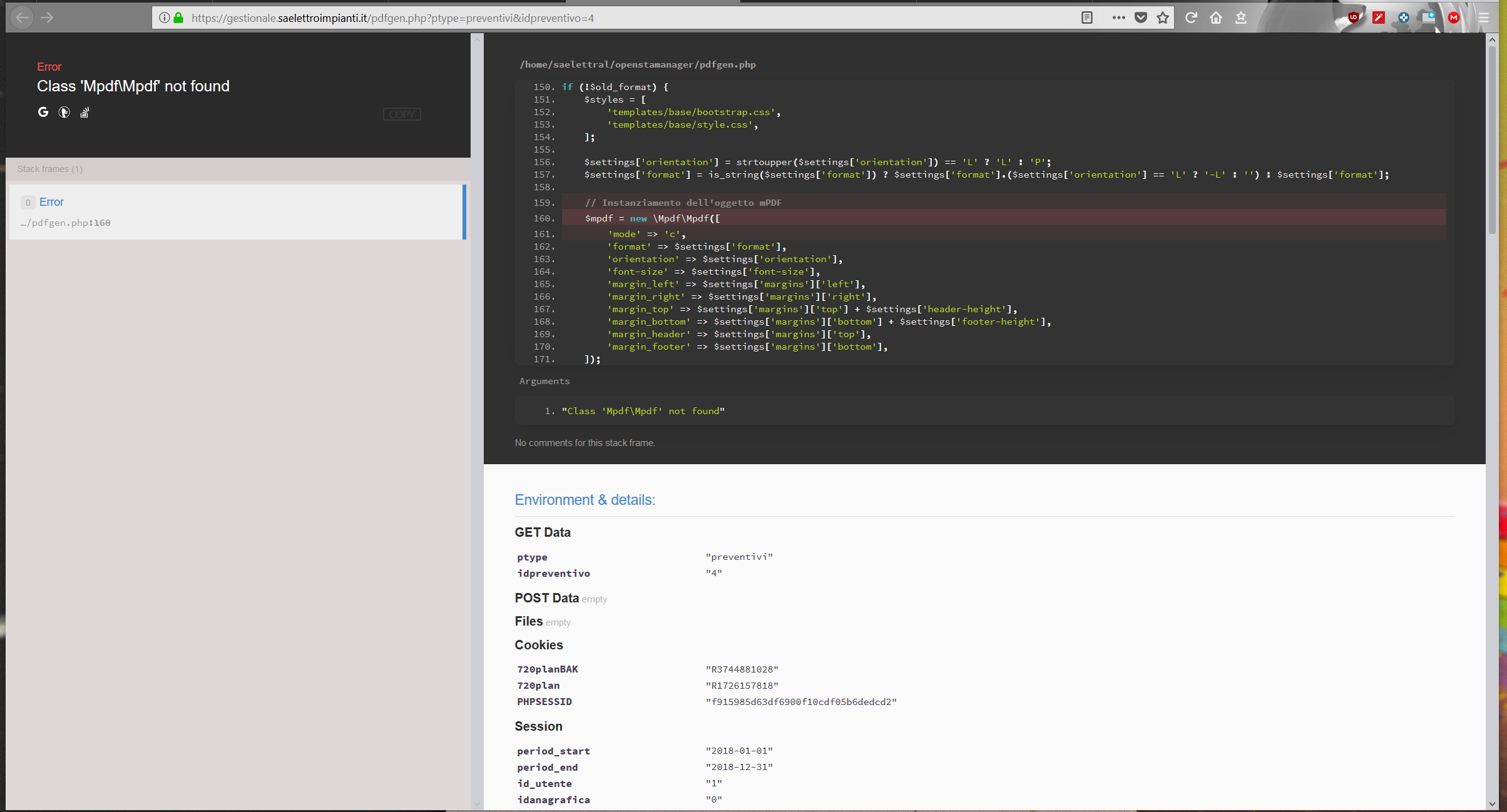Open the magic wand extension
Screen dimensions: 1507x812
point(1379,18)
